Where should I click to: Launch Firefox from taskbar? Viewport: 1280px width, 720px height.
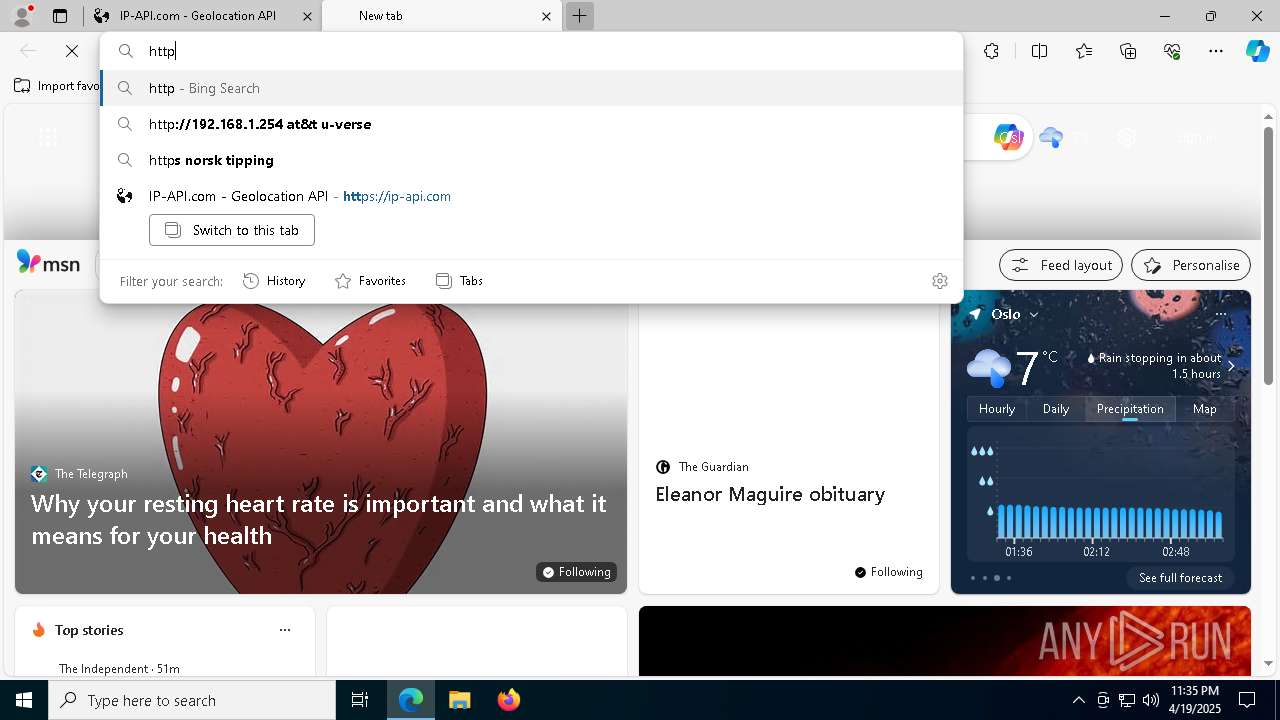[508, 700]
